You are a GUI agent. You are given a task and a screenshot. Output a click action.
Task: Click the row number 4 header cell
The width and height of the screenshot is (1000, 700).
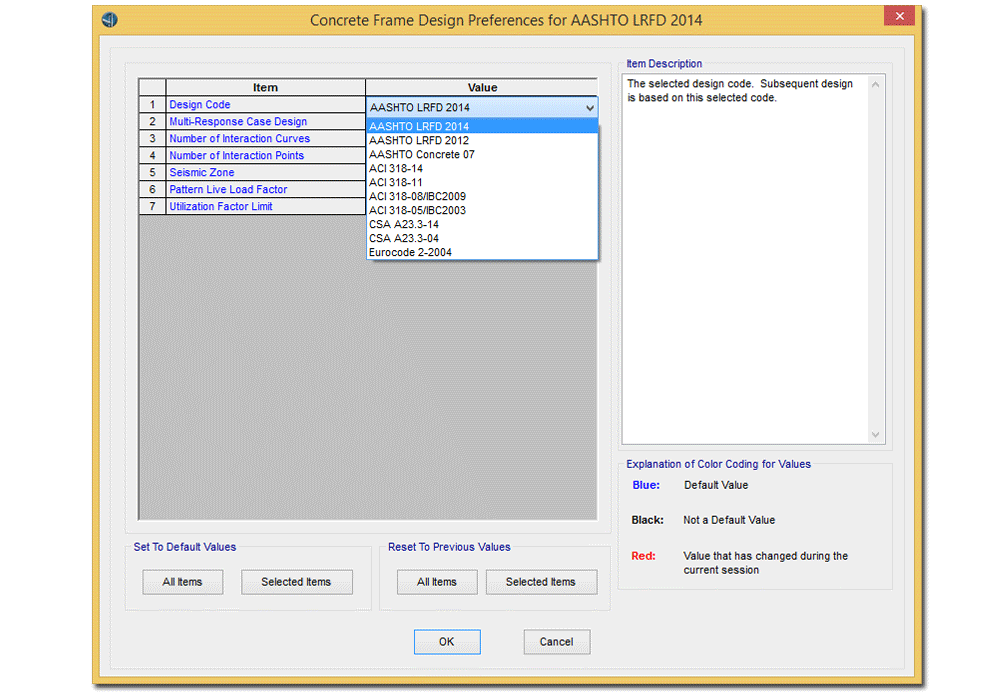click(x=152, y=156)
